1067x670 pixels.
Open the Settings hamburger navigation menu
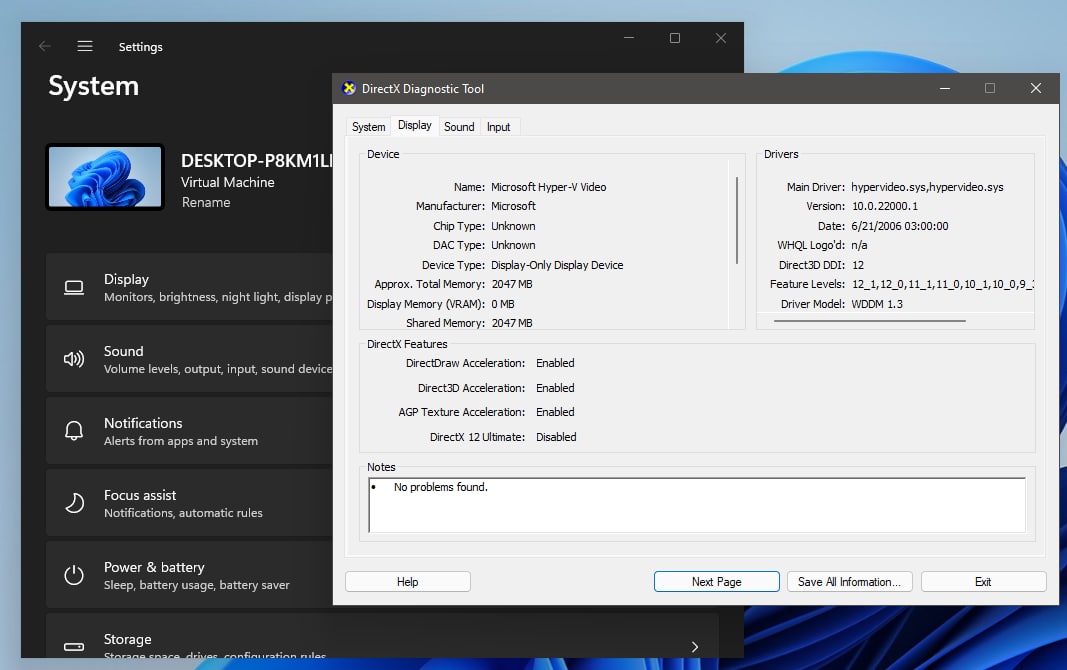85,46
